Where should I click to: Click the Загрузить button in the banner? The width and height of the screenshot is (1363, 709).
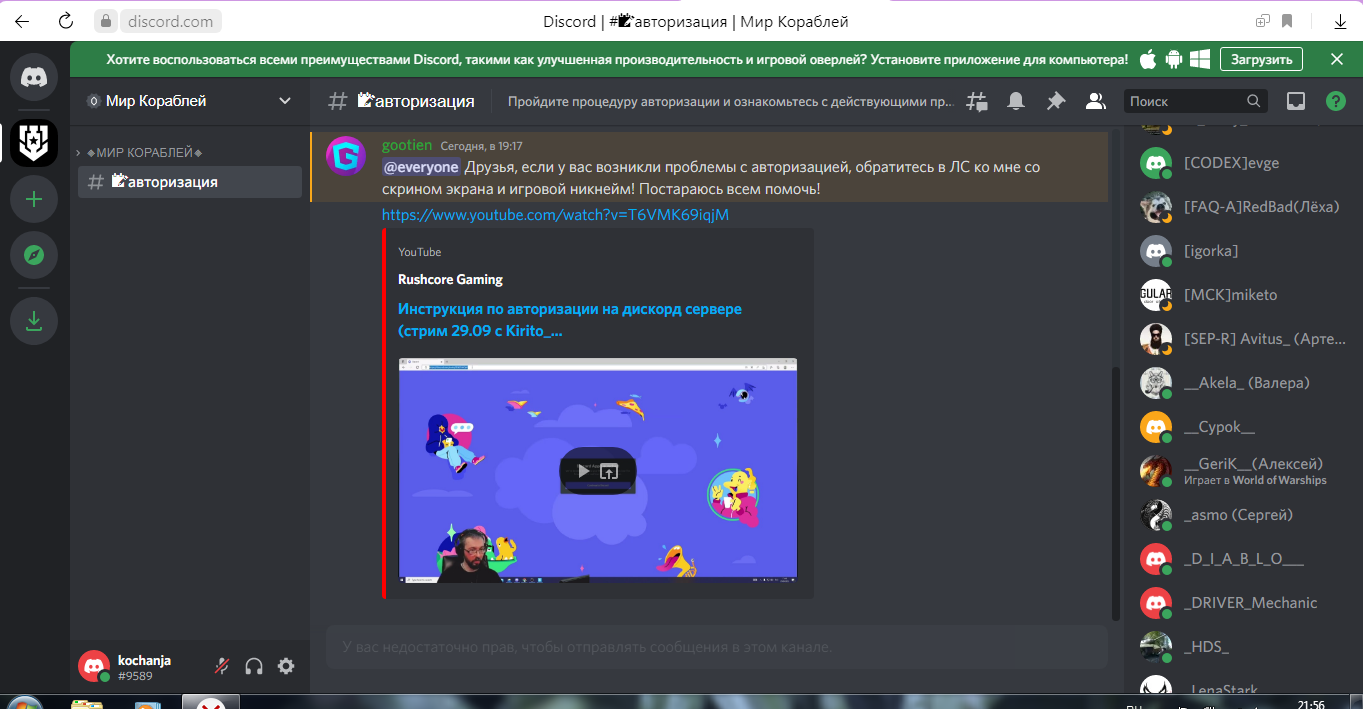(1261, 59)
